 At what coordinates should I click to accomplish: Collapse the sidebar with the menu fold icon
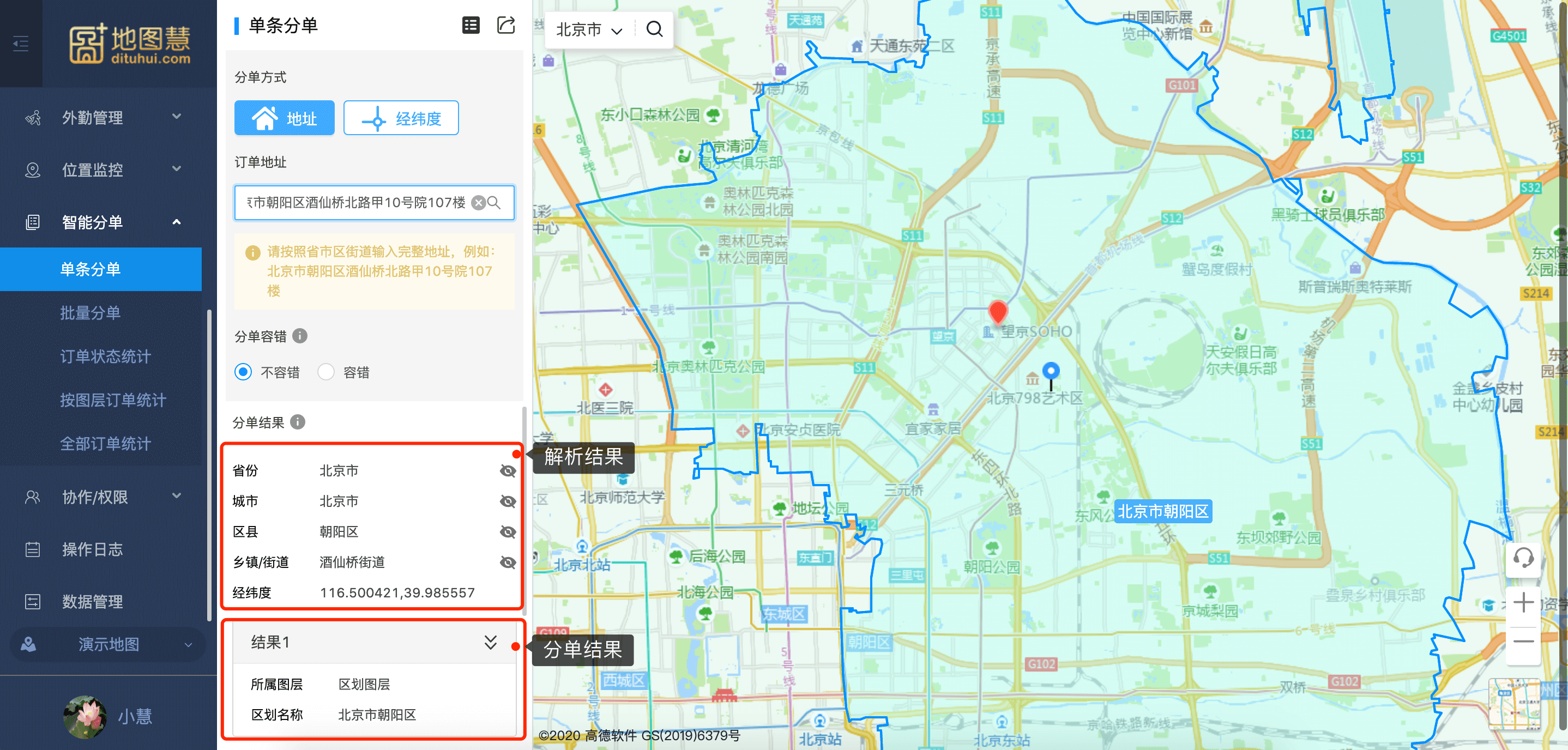point(21,43)
